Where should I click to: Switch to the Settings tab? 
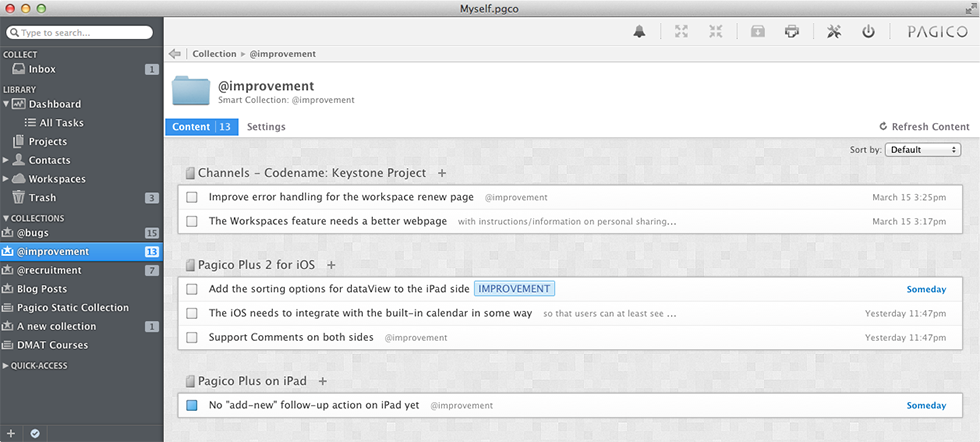(266, 127)
